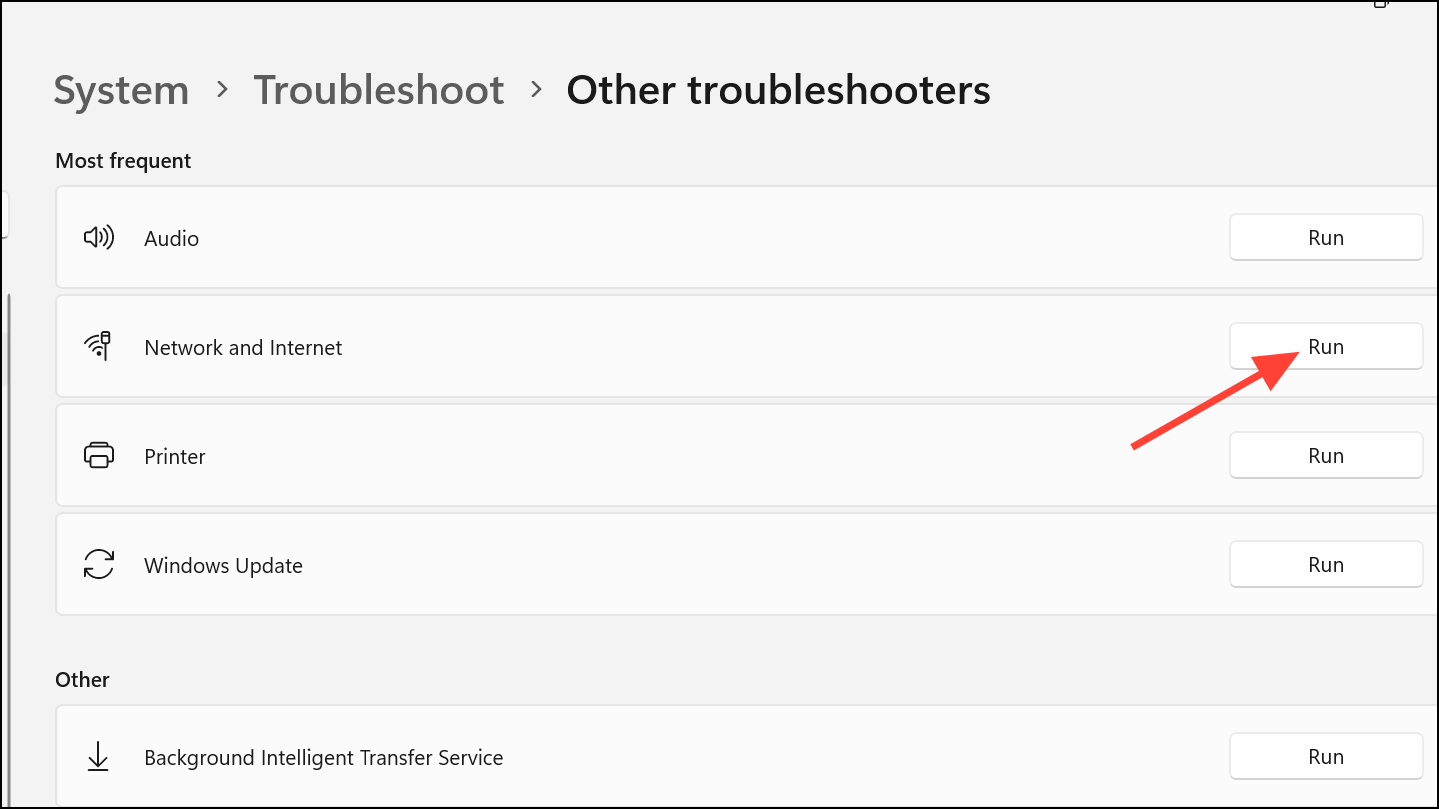Click the chevron before Other troubleshooters
The image size is (1439, 809).
[536, 90]
